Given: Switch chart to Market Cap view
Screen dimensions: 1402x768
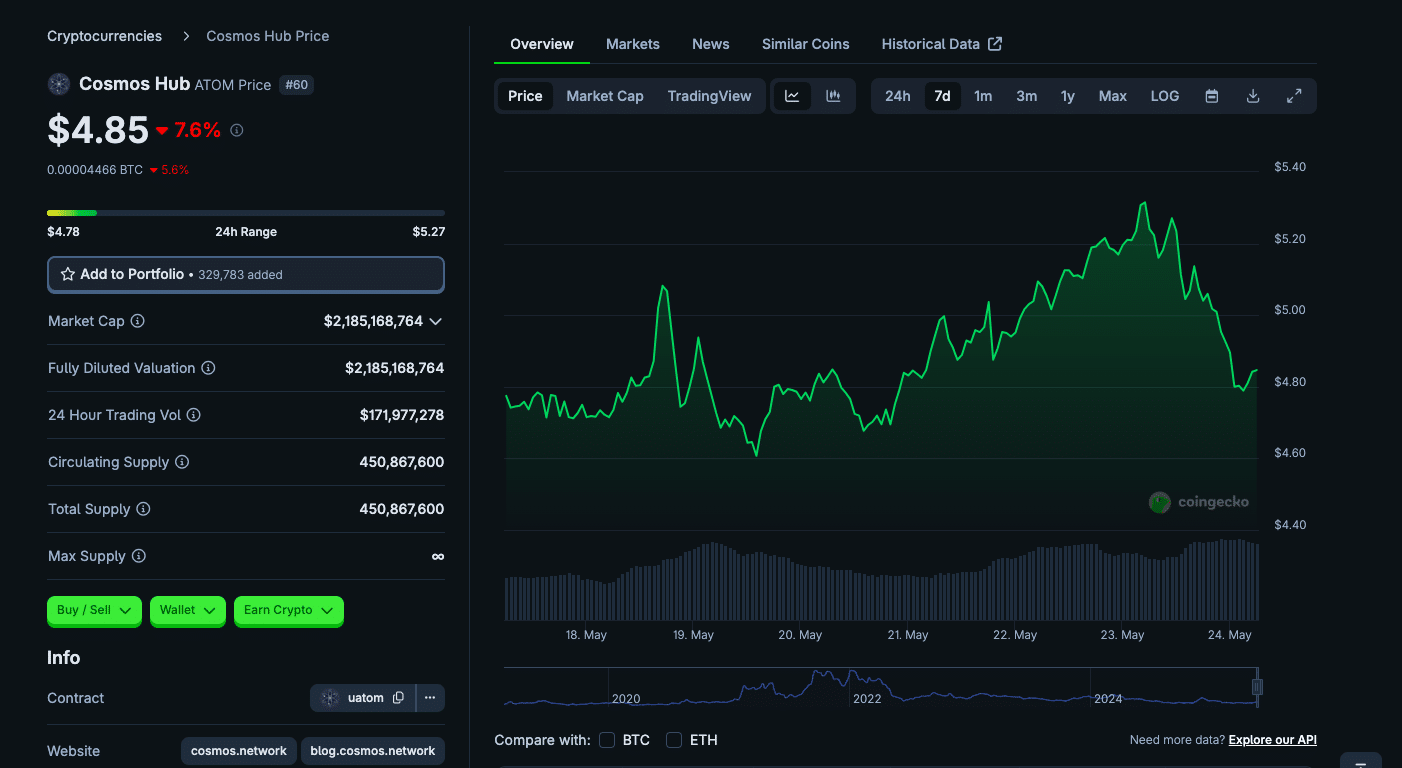Looking at the screenshot, I should coord(605,96).
